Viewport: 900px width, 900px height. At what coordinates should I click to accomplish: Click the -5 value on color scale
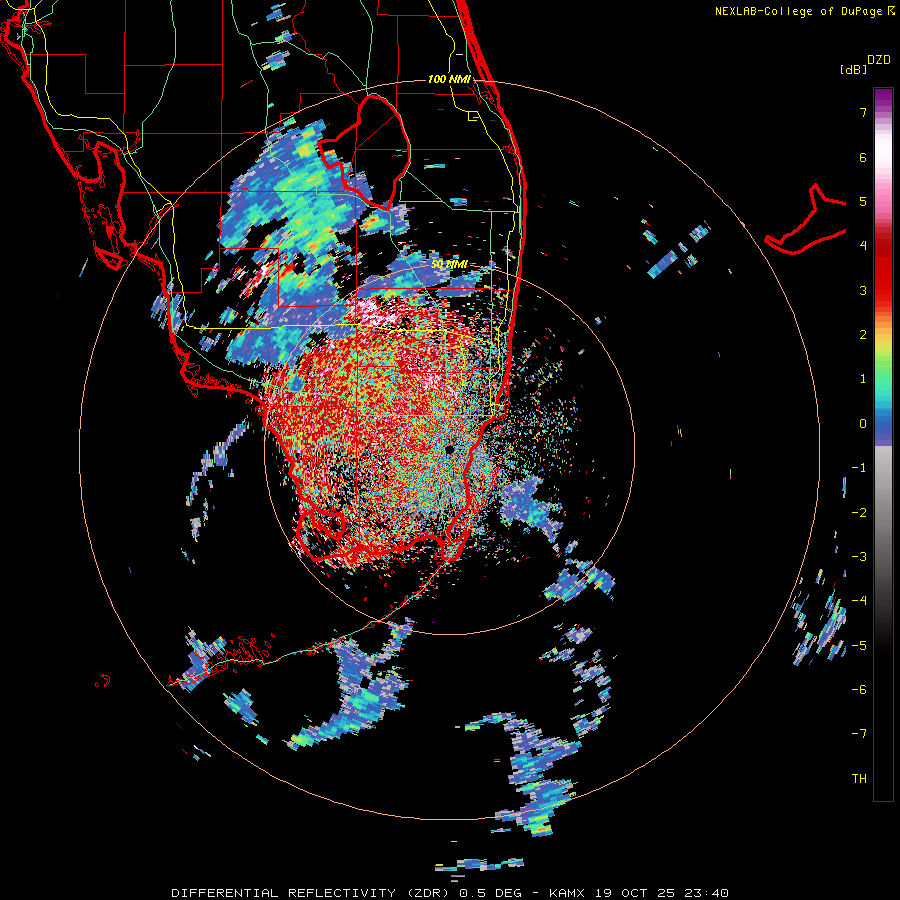click(x=859, y=646)
